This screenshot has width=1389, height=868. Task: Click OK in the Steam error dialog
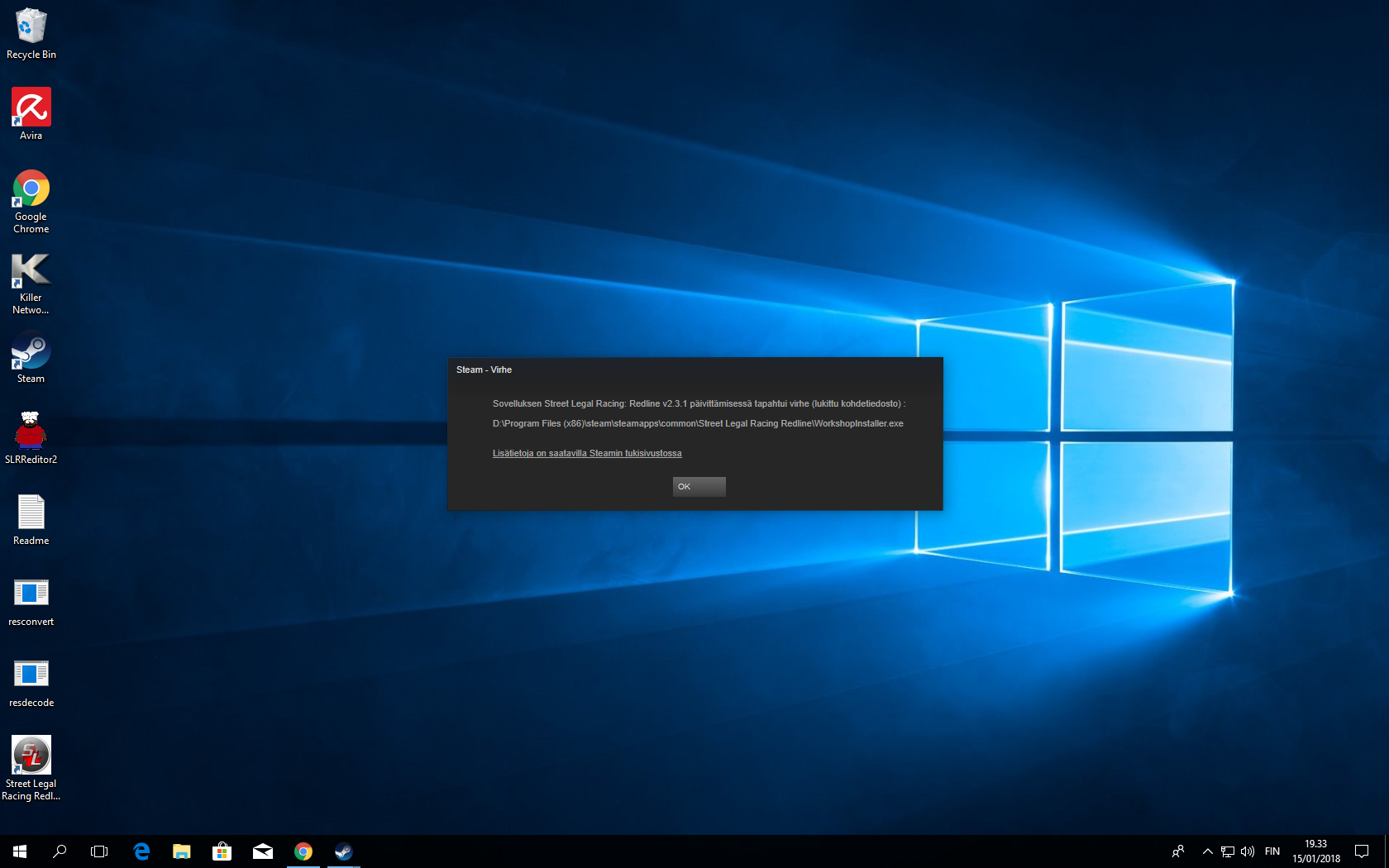coord(699,487)
